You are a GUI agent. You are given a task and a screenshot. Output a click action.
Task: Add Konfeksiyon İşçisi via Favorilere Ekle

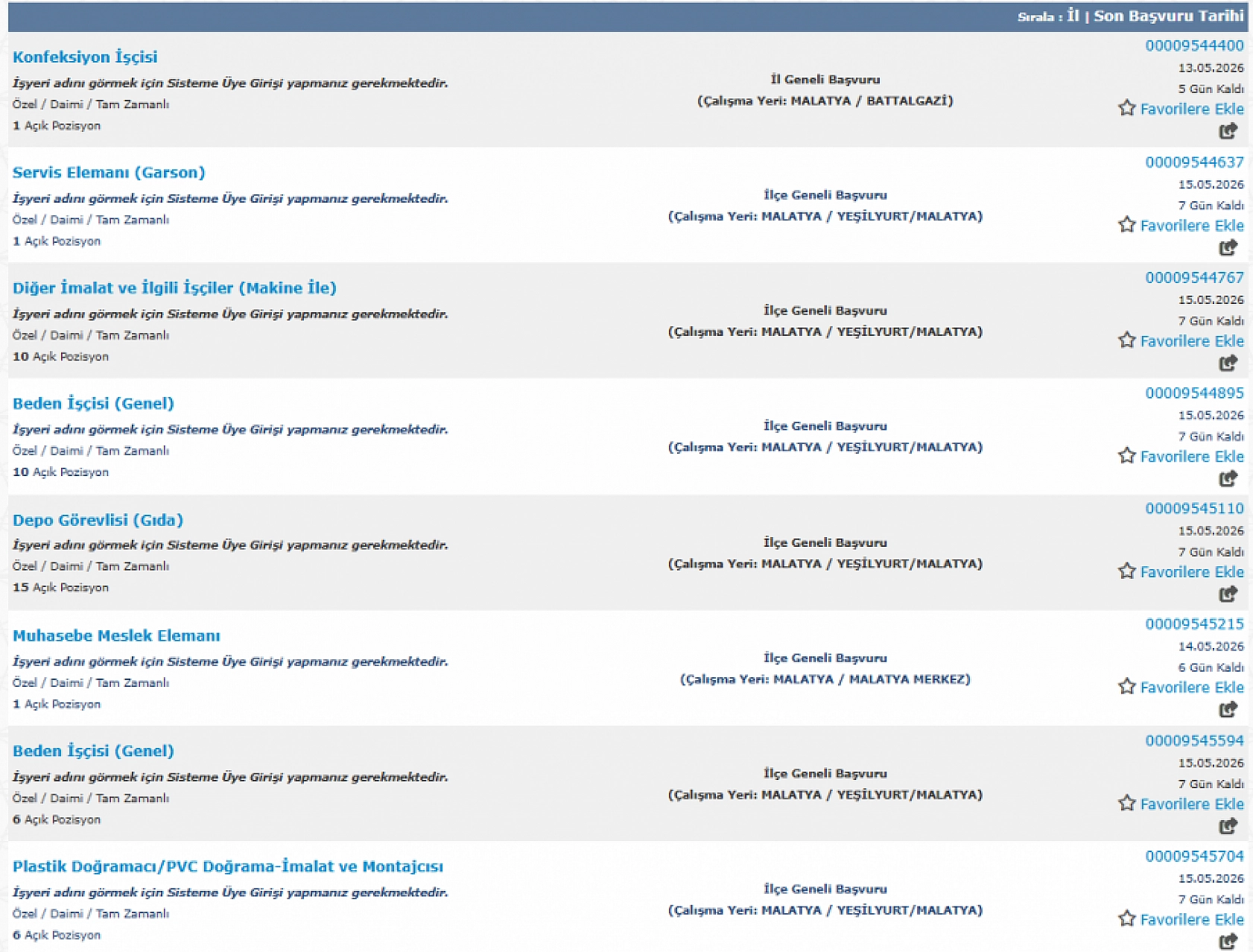[x=1192, y=109]
